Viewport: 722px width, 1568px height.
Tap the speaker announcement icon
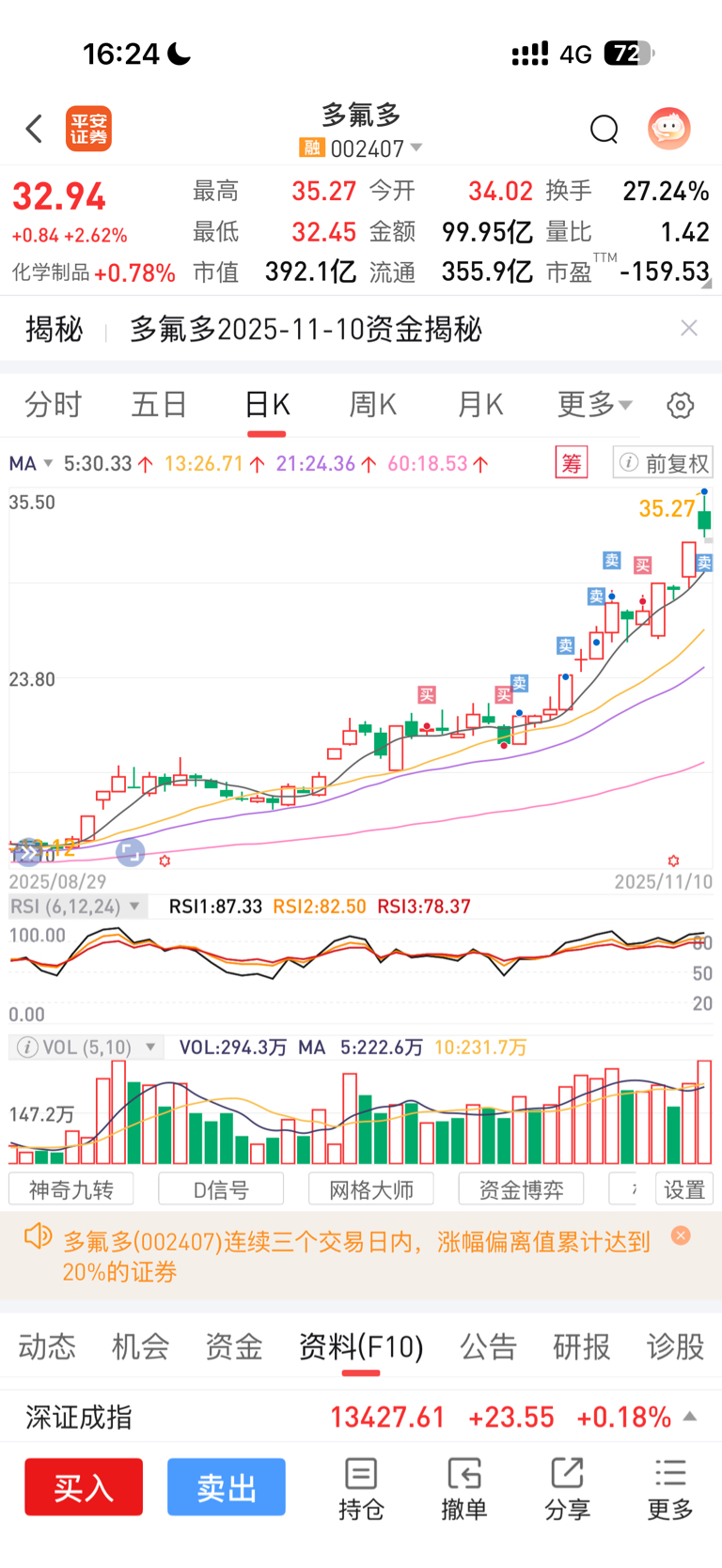click(38, 1235)
